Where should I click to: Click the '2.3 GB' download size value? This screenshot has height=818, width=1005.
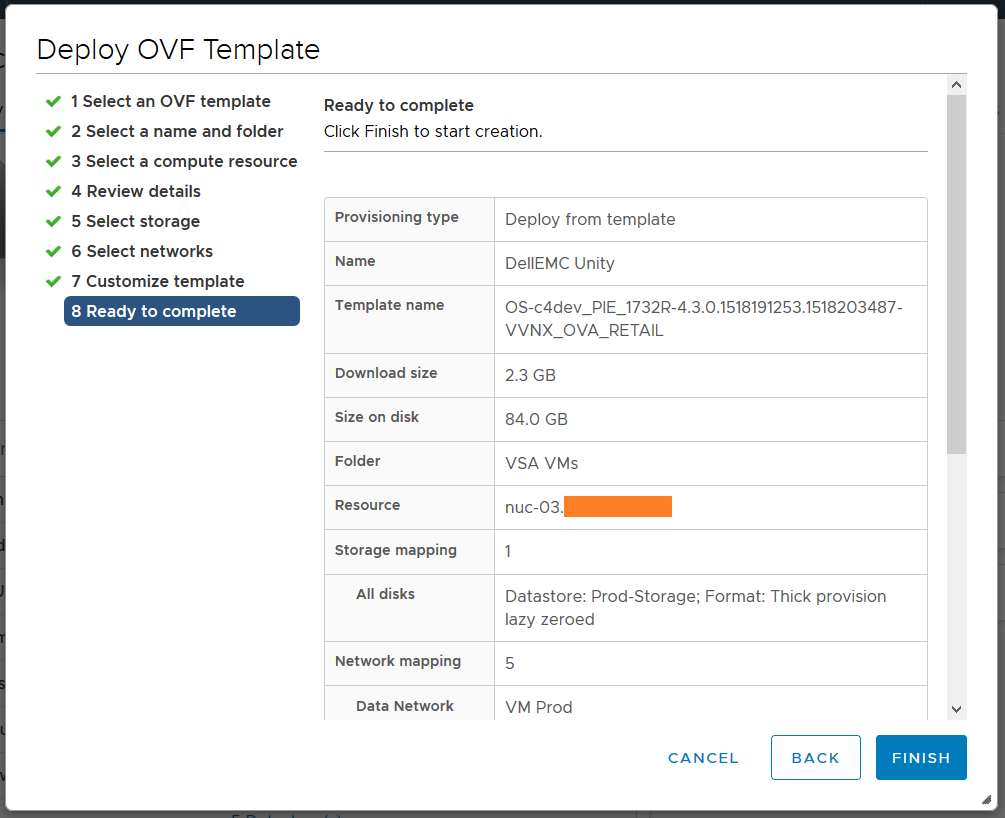pos(530,375)
